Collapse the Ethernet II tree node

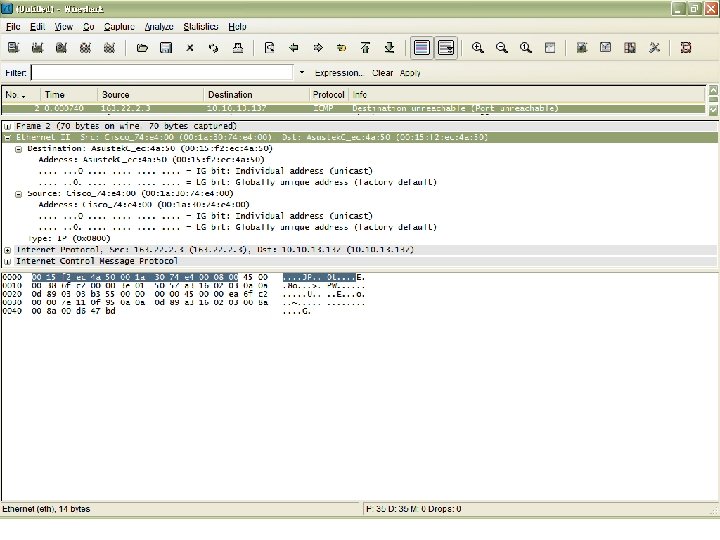click(x=7, y=137)
